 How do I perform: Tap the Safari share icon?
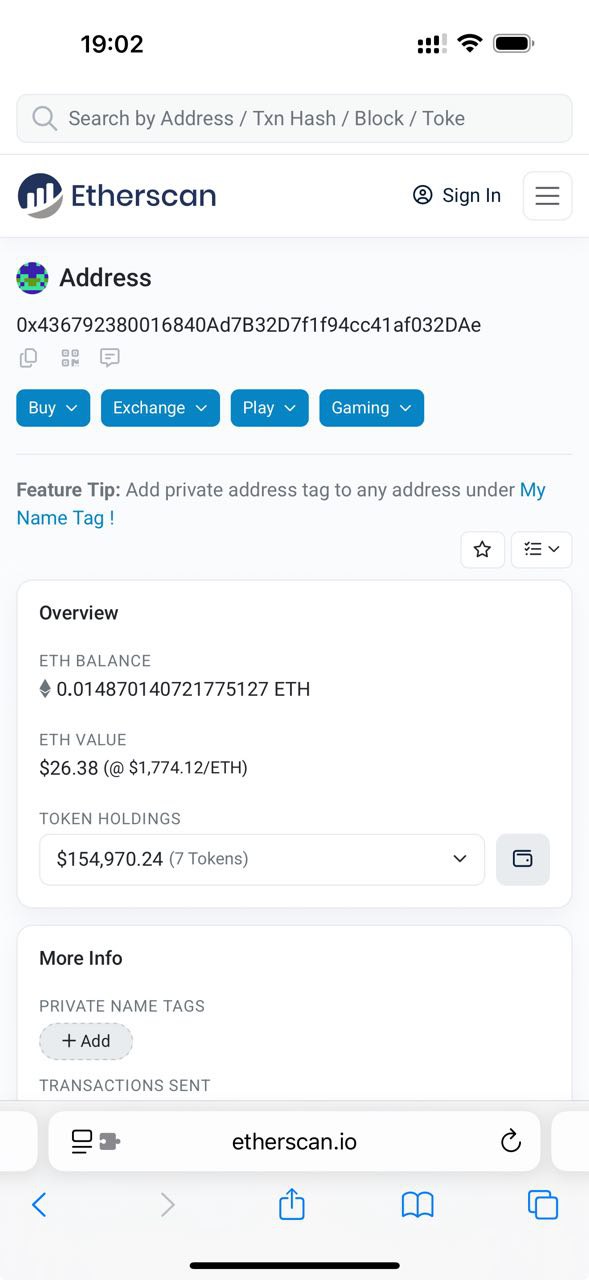[291, 1203]
